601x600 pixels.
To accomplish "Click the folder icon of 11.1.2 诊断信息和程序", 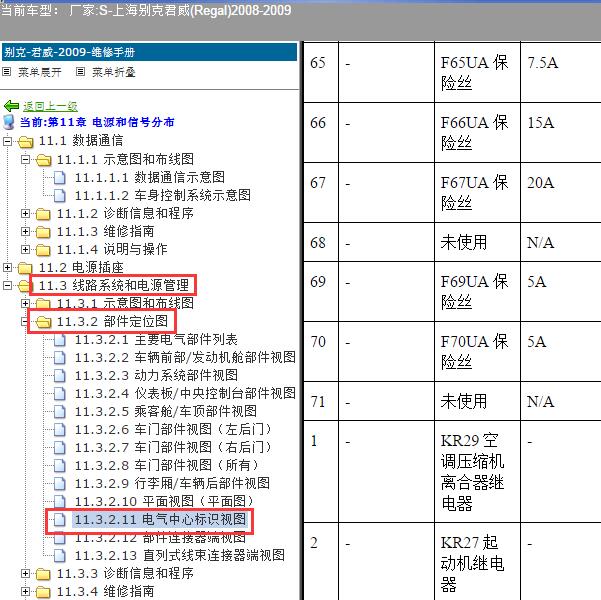I will 43,214.
